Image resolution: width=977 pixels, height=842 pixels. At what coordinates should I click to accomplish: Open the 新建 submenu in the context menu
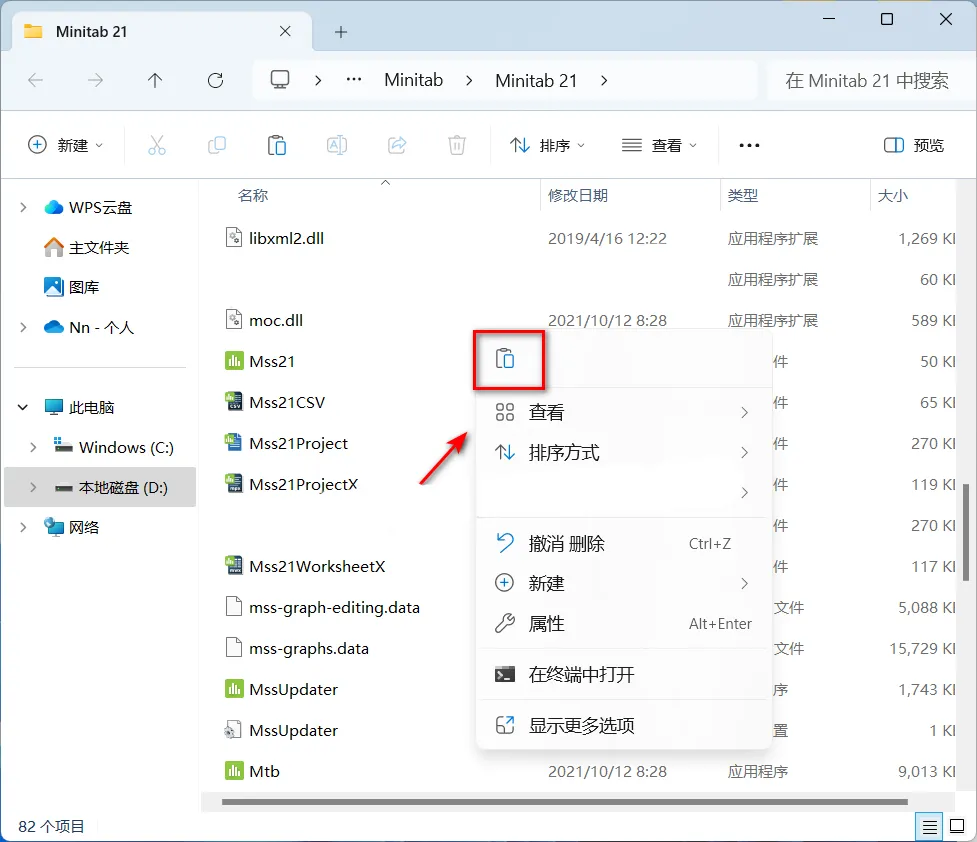click(x=624, y=583)
